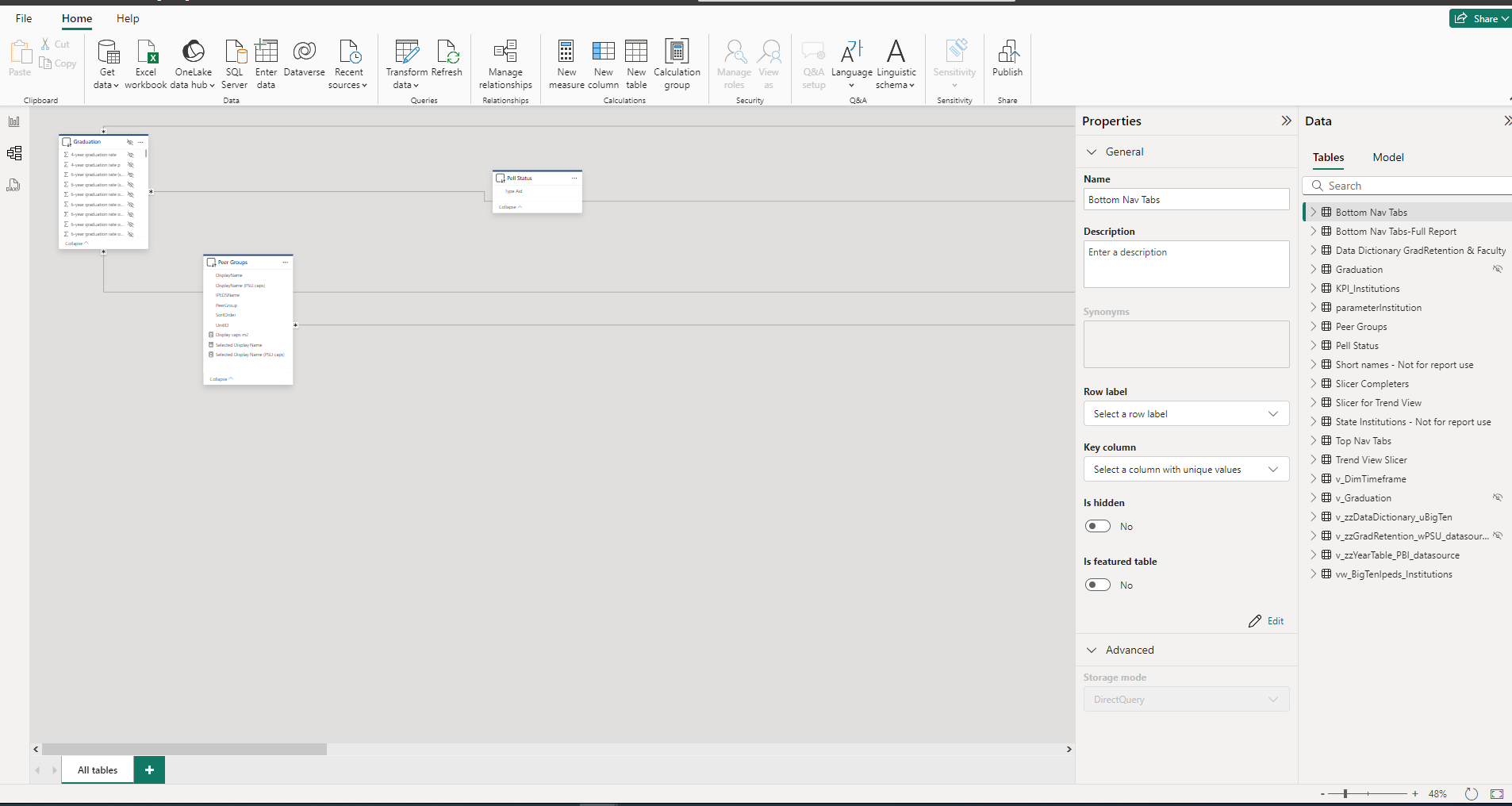
Task: Collapse the Advanced section
Action: (x=1092, y=650)
